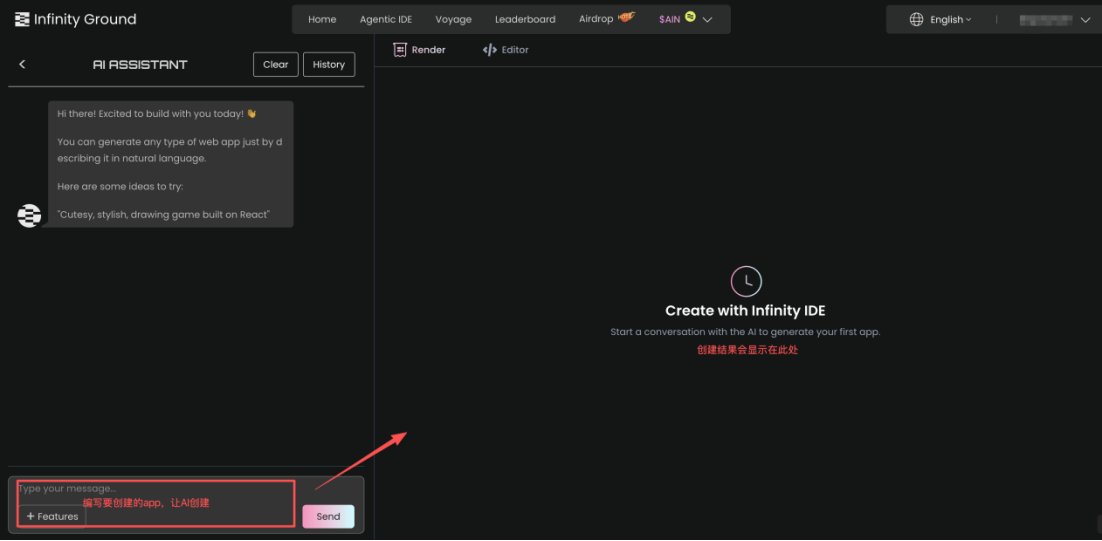Click the Editor code brackets icon
This screenshot has width=1102, height=541.
(490, 50)
